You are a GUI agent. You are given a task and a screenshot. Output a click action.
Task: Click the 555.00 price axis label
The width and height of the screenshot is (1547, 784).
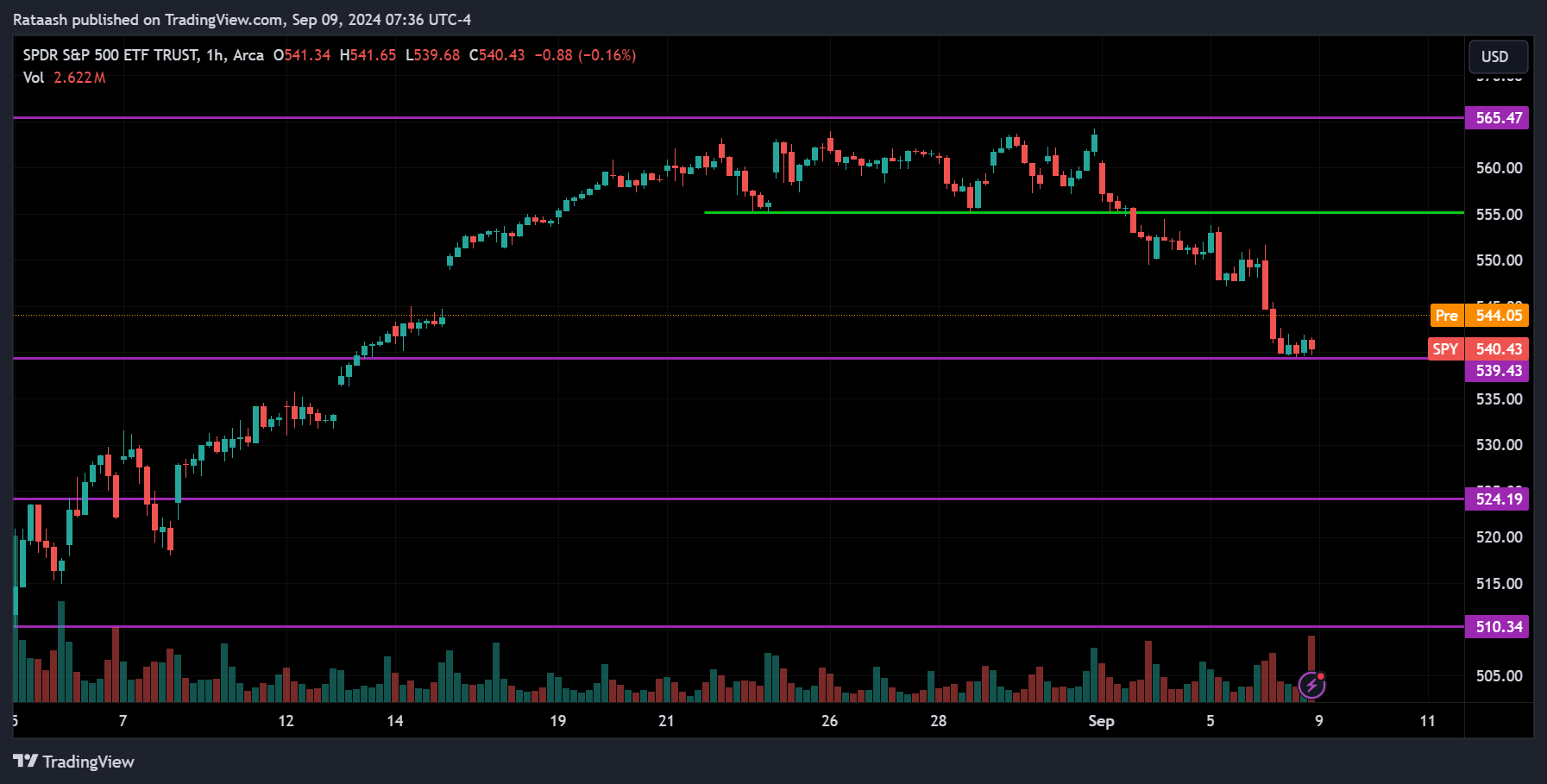point(1499,215)
